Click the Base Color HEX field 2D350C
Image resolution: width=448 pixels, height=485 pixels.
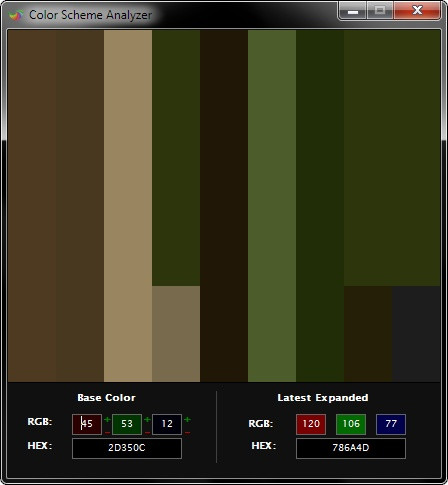pyautogui.click(x=127, y=448)
